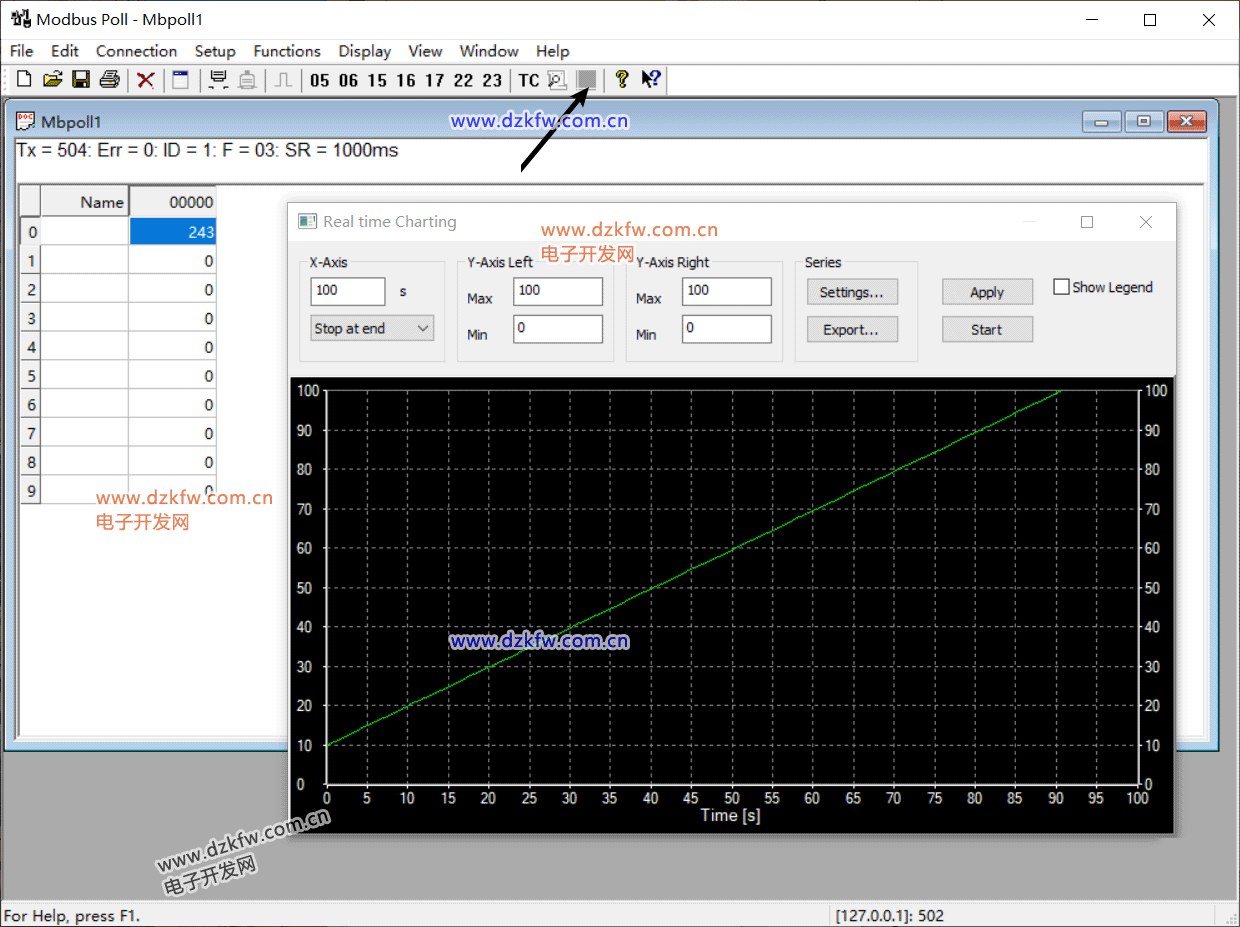Open the series Settings... button
This screenshot has width=1240, height=927.
tap(851, 292)
